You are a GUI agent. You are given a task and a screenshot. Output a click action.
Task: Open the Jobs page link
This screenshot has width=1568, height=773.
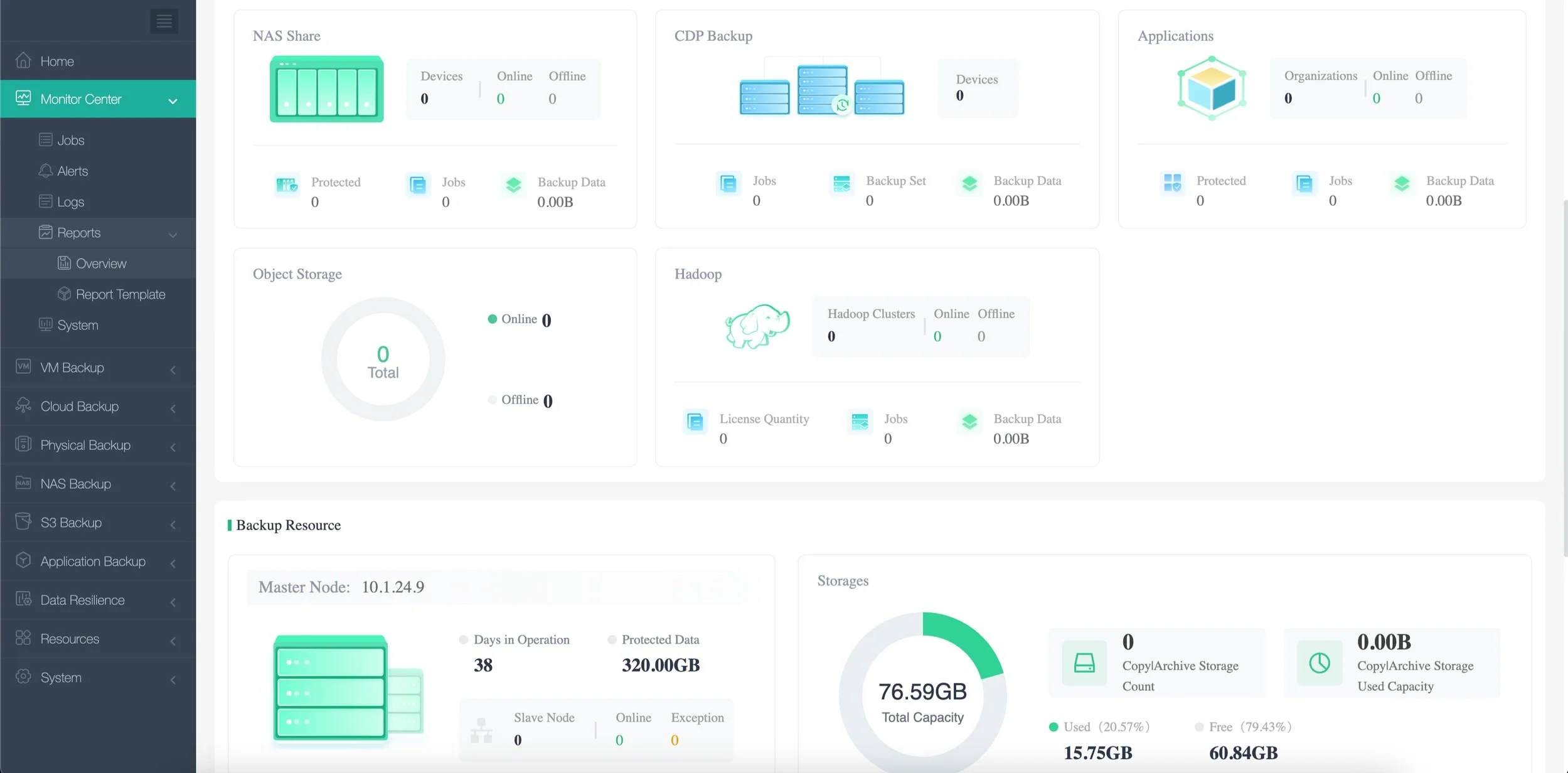[x=70, y=140]
